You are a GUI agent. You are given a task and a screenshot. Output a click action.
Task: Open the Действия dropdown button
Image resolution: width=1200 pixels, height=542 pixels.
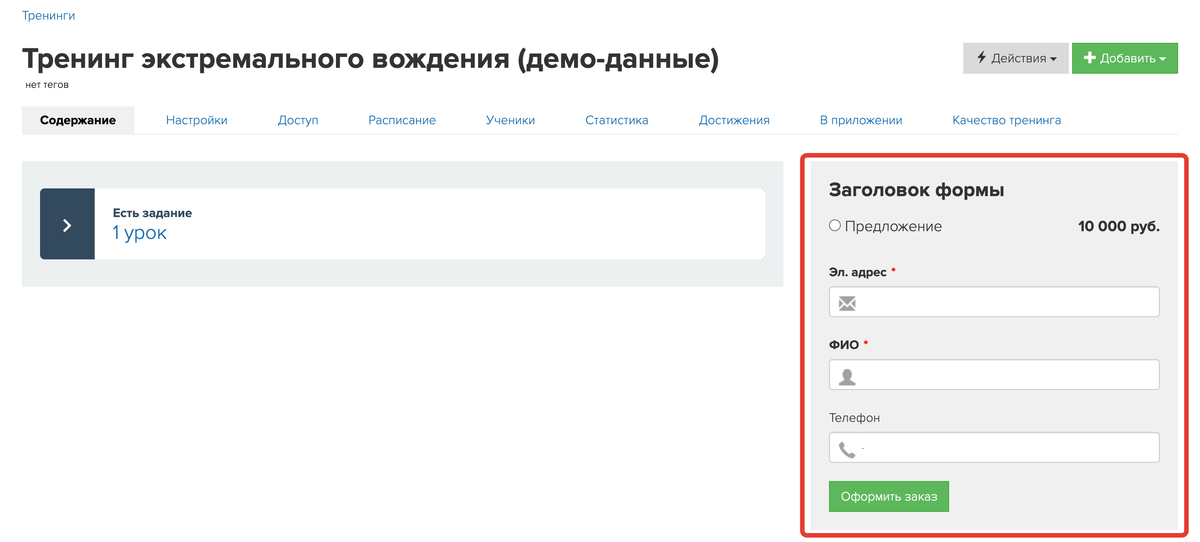[x=1015, y=58]
